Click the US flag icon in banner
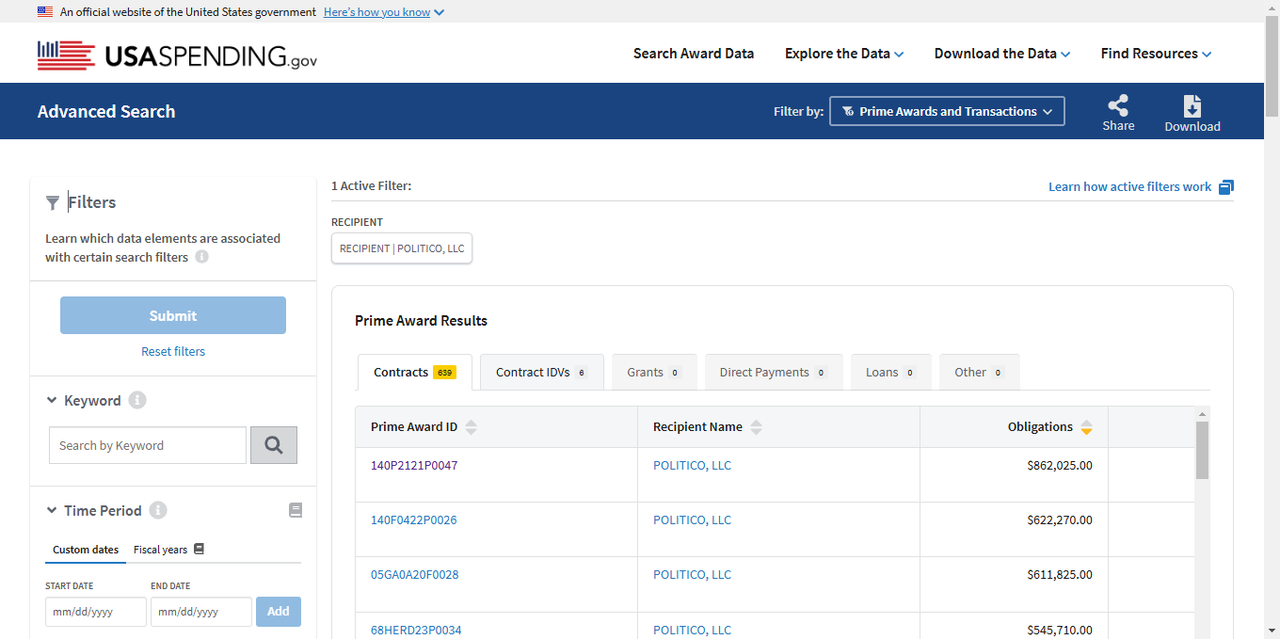 coord(46,12)
